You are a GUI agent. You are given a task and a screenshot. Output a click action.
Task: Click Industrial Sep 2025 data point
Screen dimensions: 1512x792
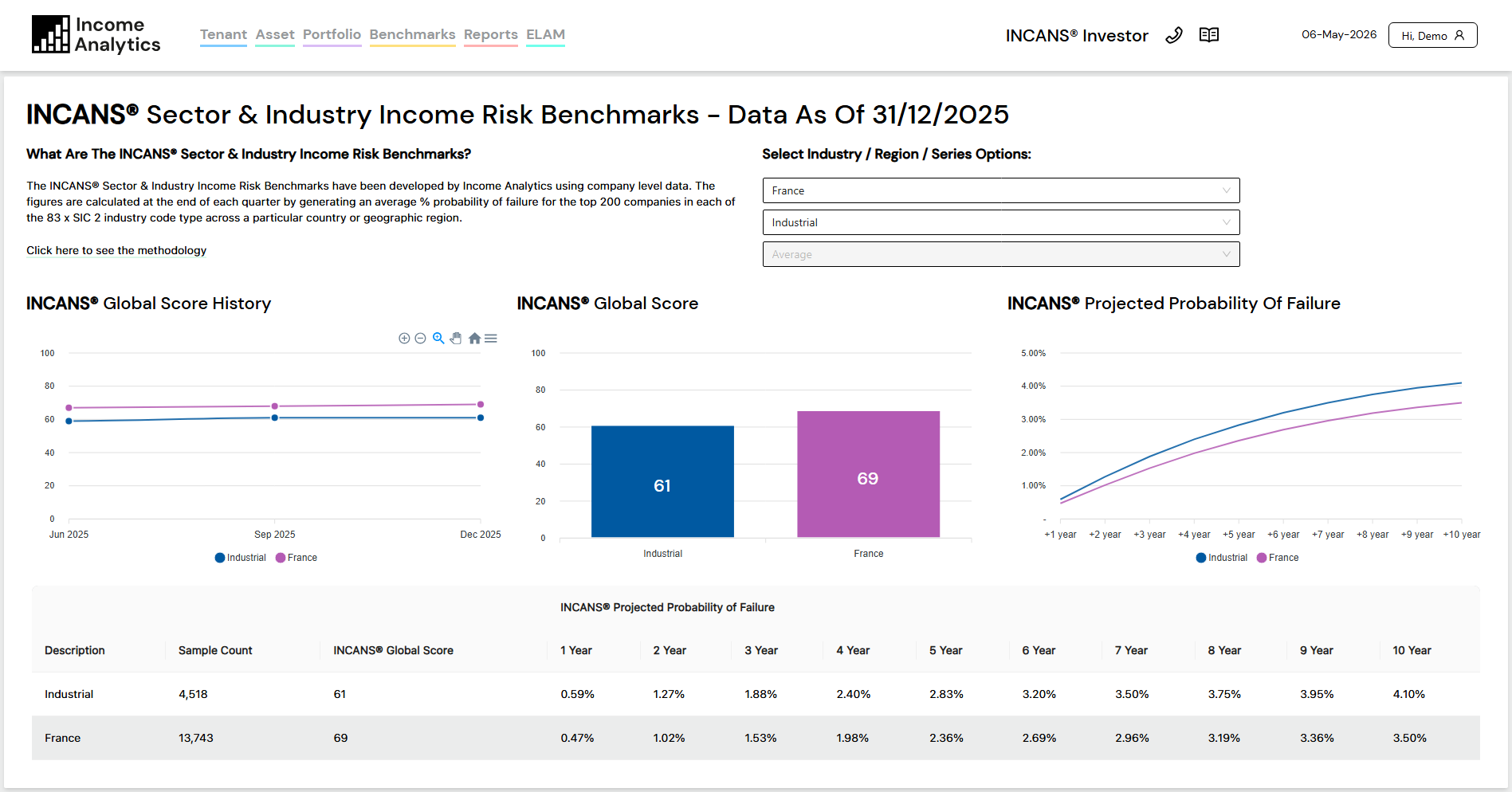click(275, 418)
